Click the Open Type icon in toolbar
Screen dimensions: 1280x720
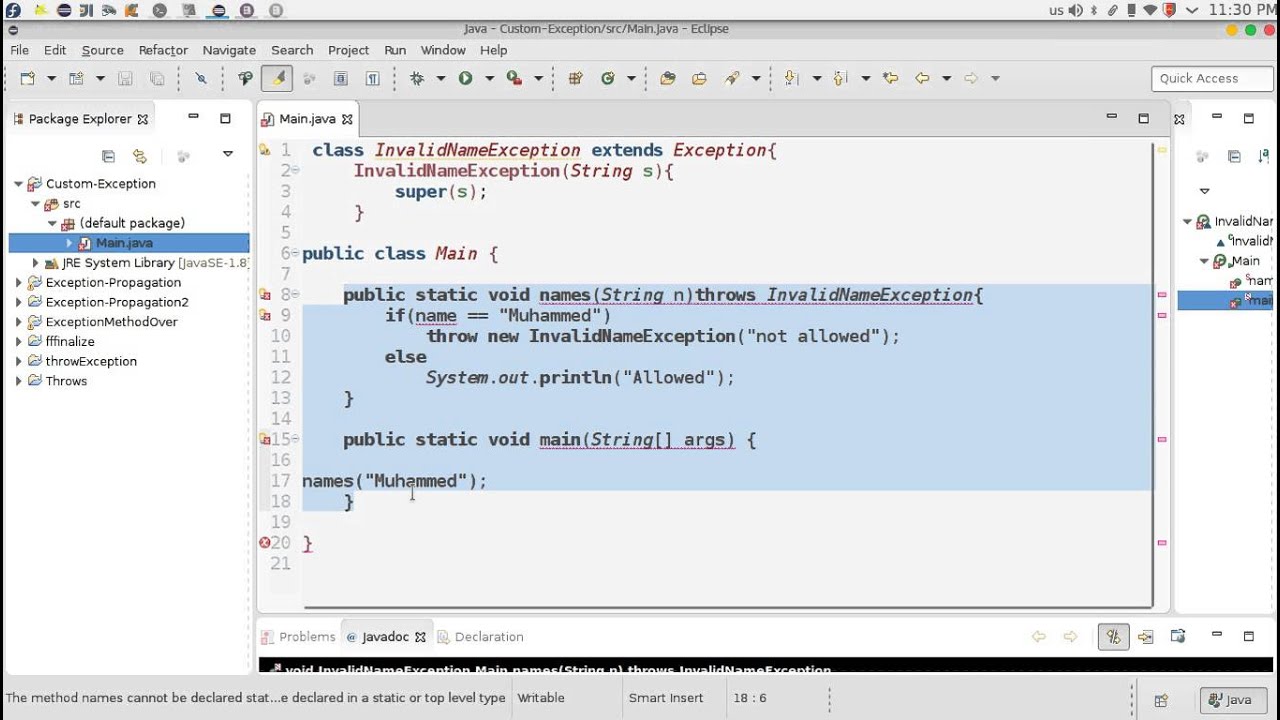click(x=668, y=78)
